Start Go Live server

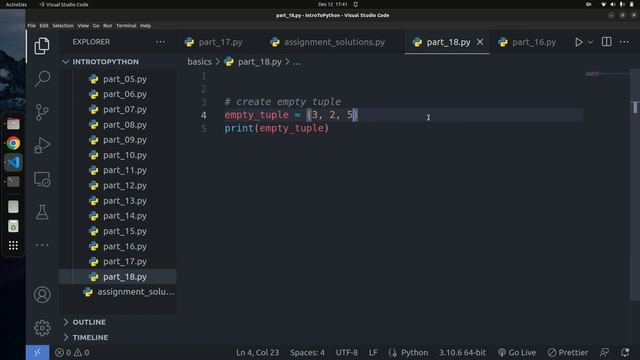click(x=517, y=352)
